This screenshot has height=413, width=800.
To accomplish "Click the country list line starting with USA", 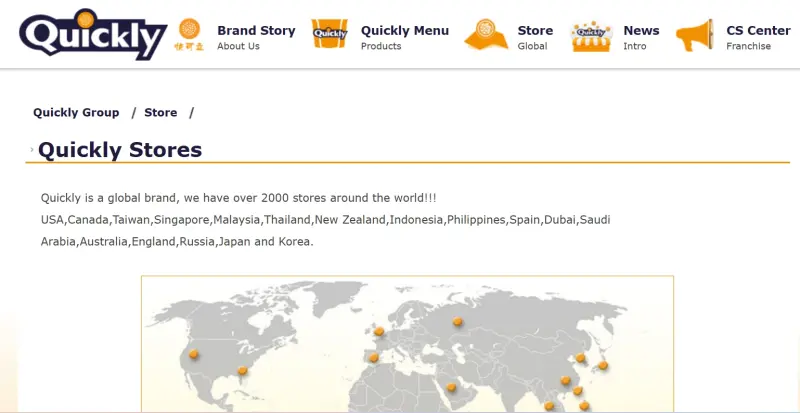I will point(326,220).
